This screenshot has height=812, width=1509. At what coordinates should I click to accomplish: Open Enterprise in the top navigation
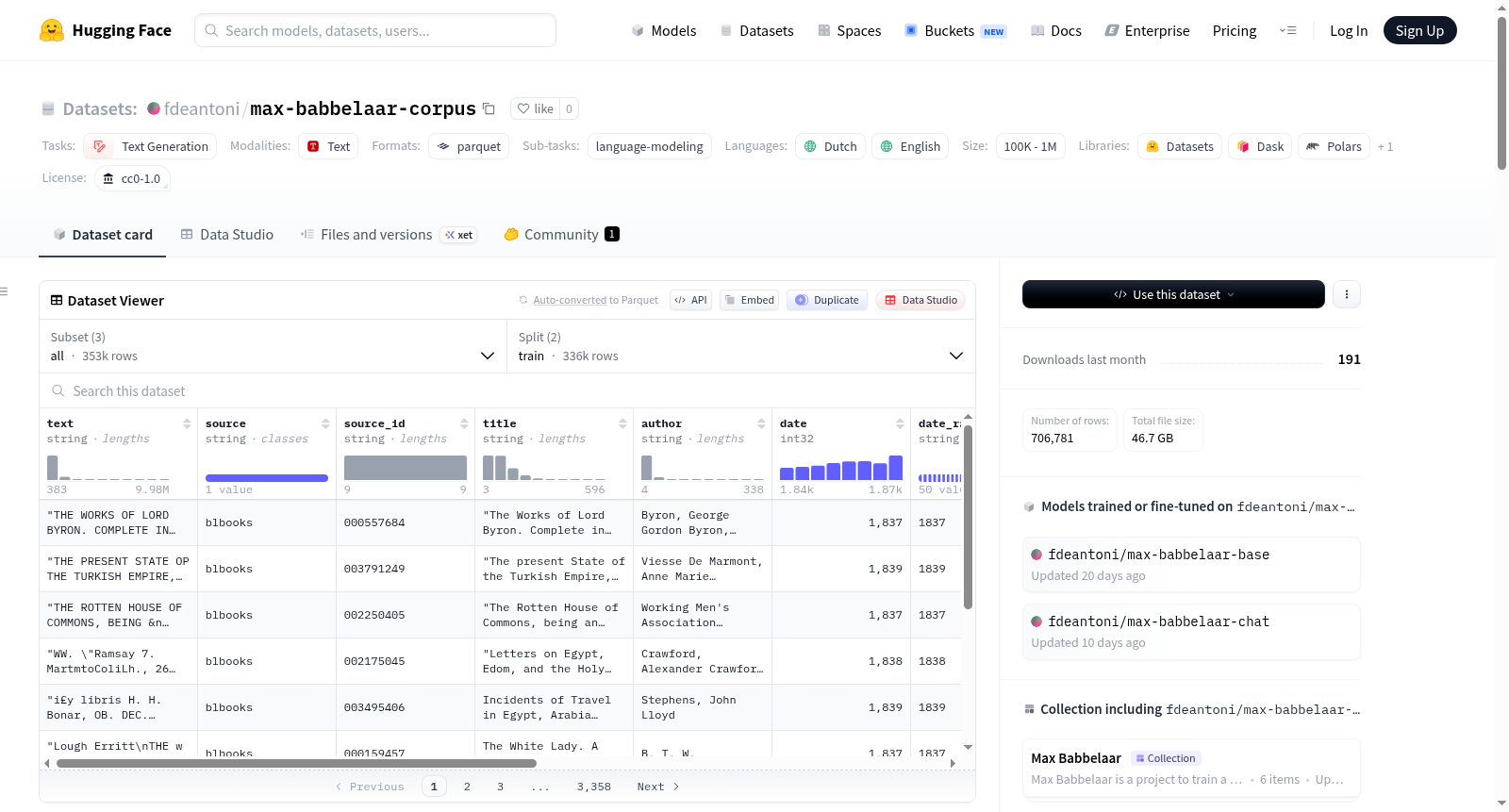coord(1147,30)
